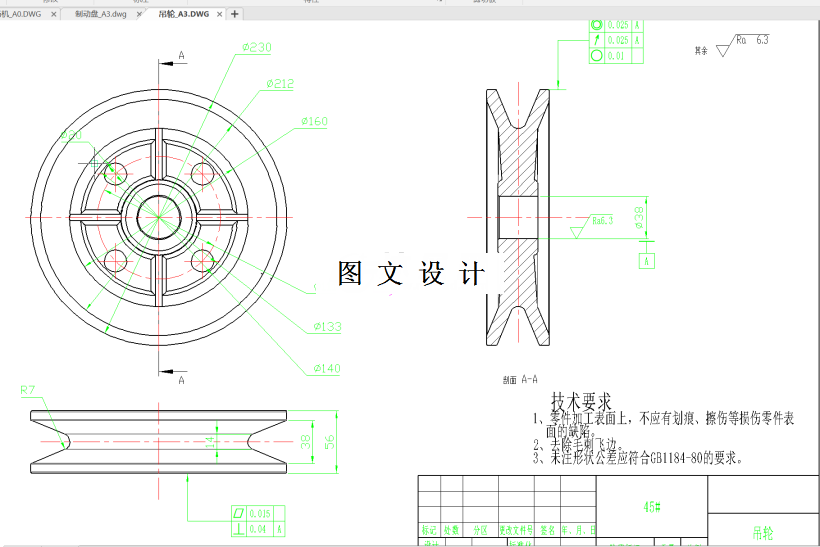The width and height of the screenshot is (820, 547).
Task: Select the Ø230 diameter dimension text
Action: click(x=257, y=48)
